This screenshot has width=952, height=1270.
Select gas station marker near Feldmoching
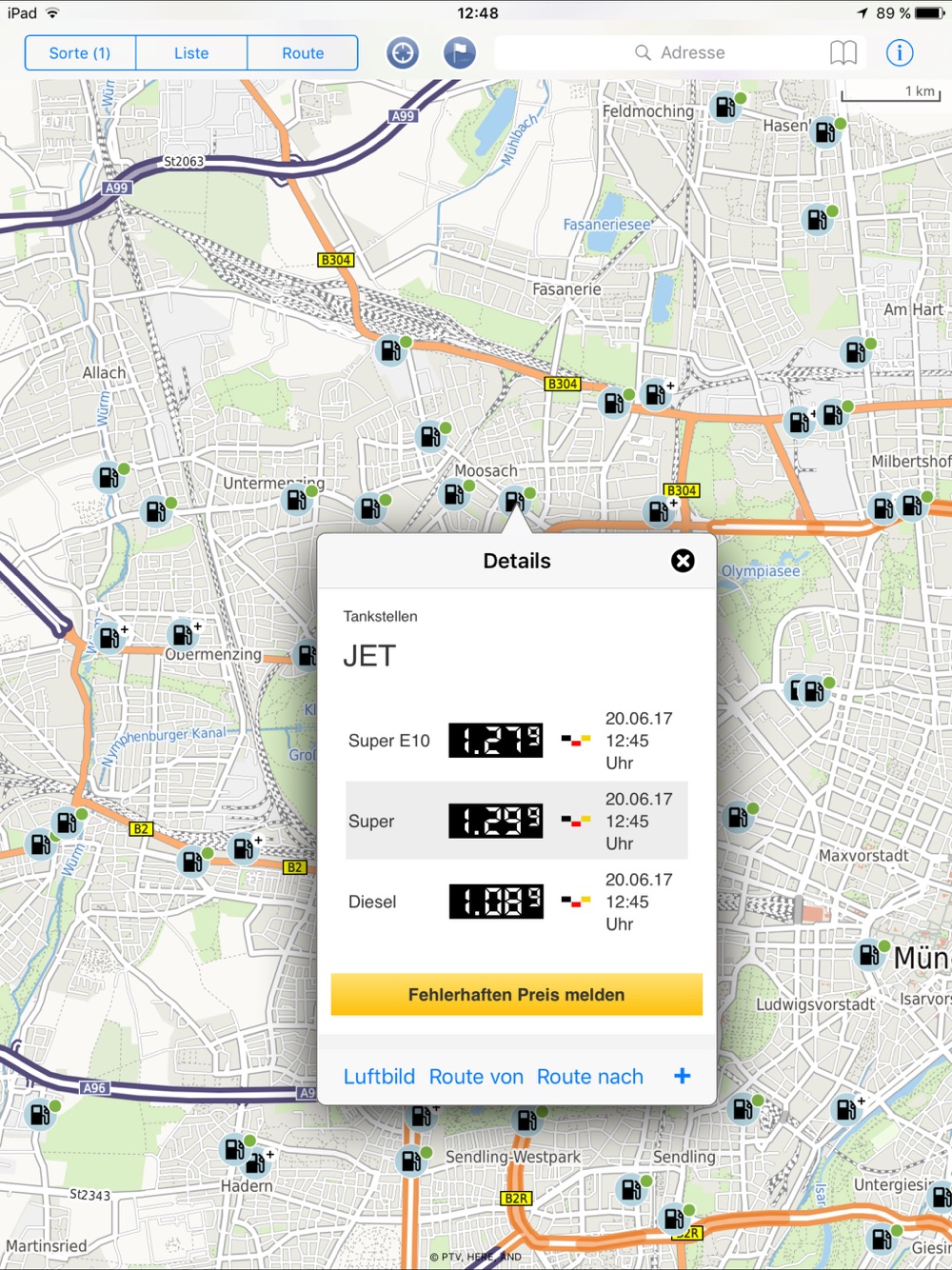pos(726,108)
